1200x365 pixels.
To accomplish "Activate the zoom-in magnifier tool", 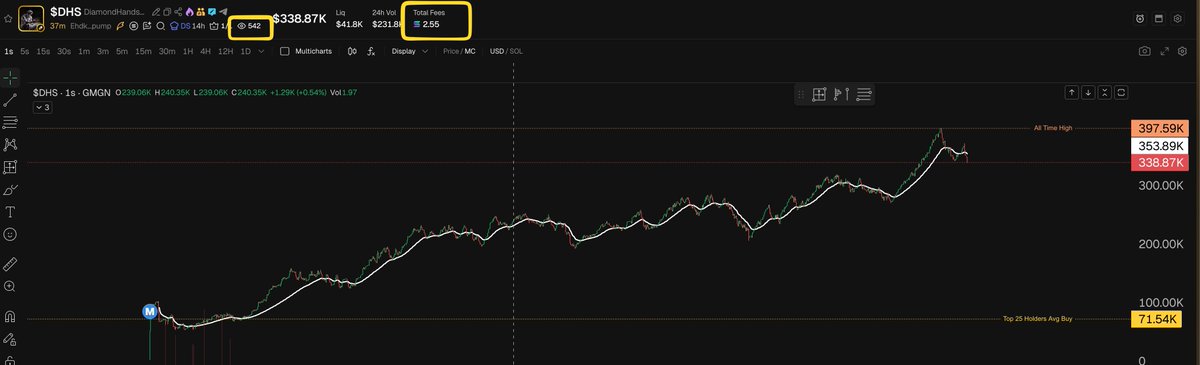I will click(x=10, y=286).
